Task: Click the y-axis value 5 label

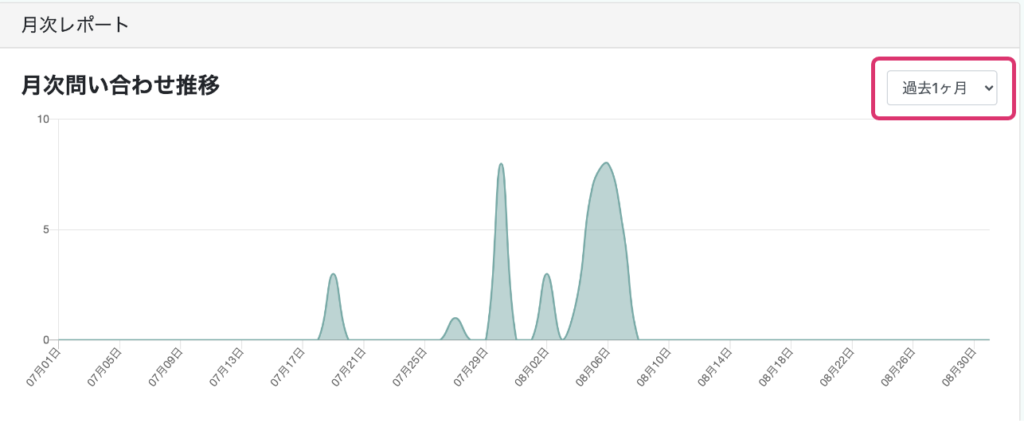Action: pos(46,229)
